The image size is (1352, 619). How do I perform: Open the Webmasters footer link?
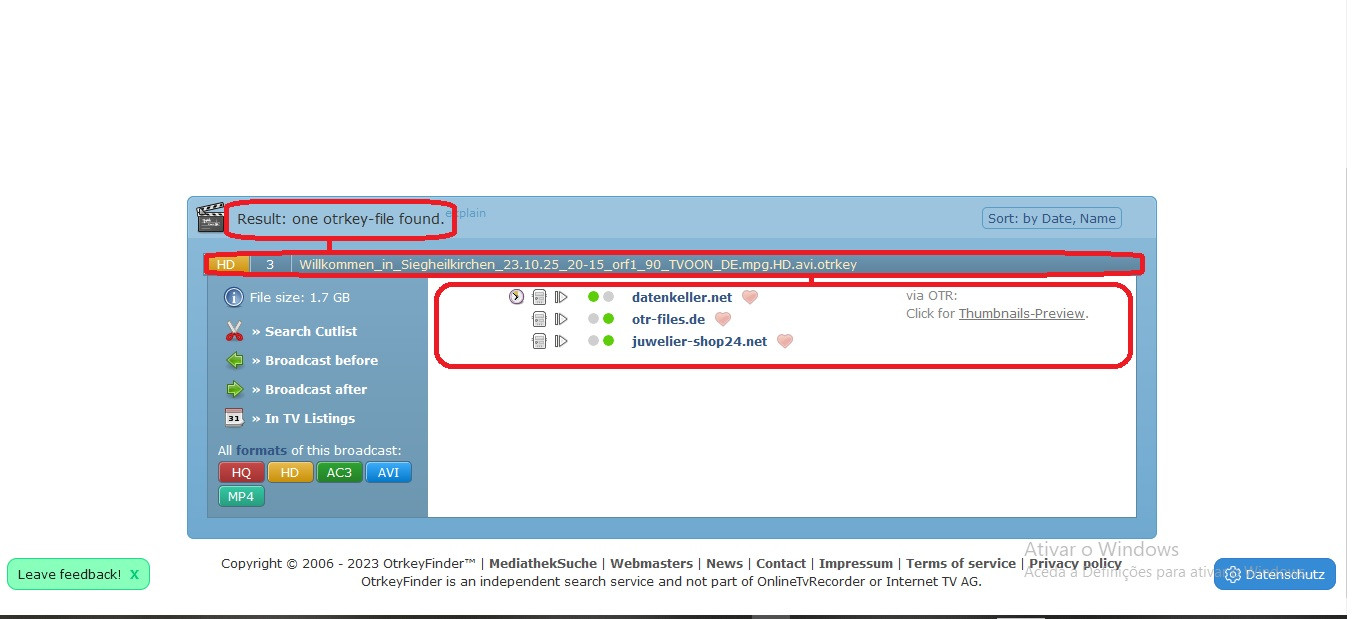point(652,563)
